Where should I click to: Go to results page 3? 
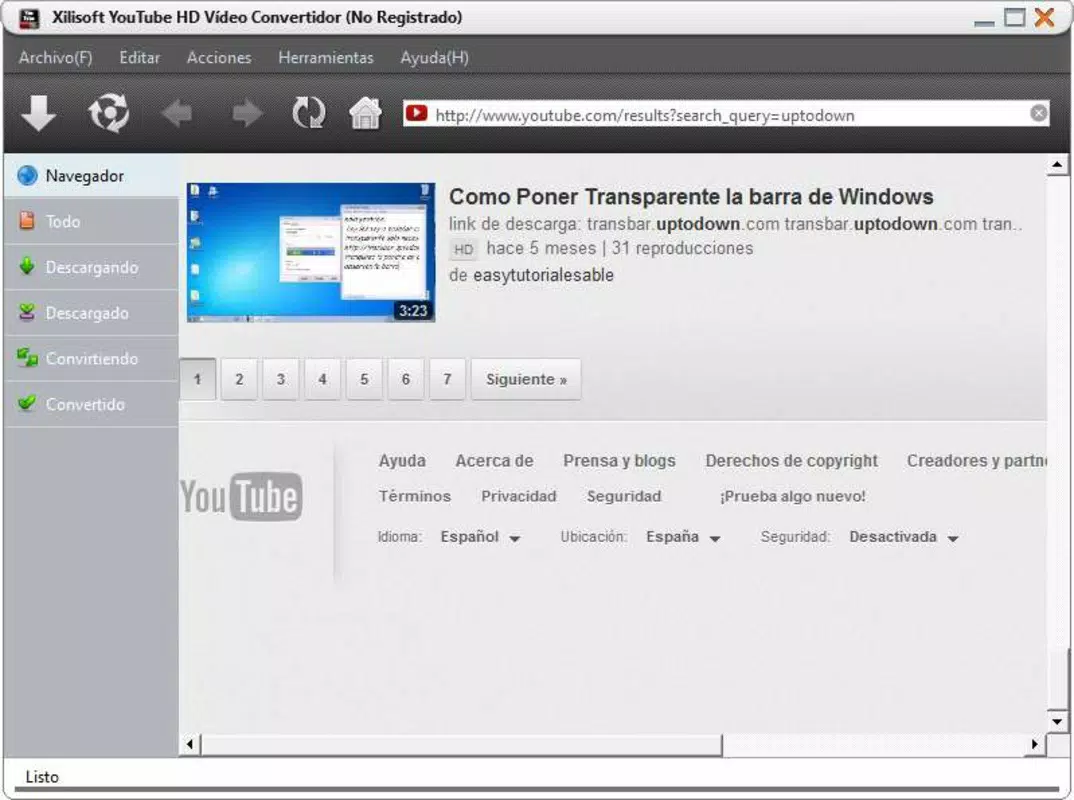coord(281,379)
